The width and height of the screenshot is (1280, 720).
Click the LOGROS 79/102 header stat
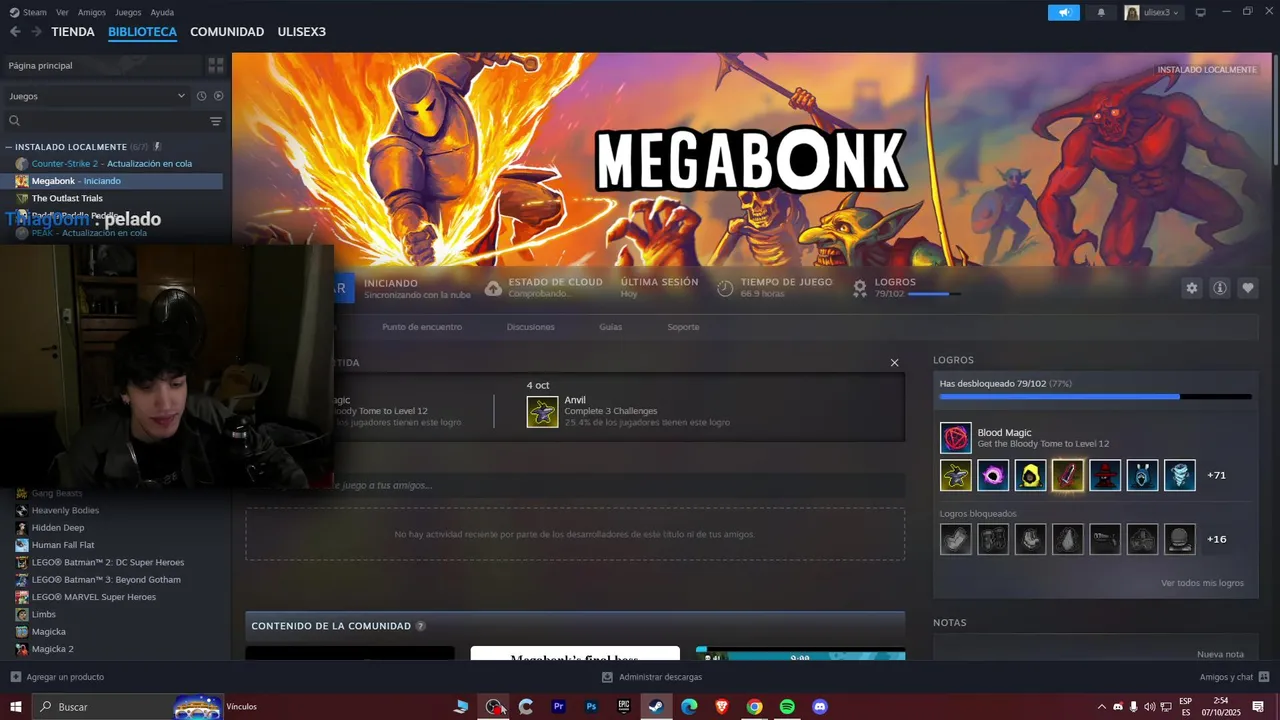click(x=905, y=288)
